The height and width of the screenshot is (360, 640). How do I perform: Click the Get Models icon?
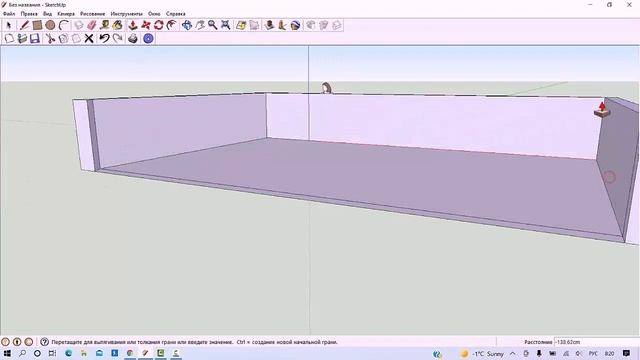coord(311,25)
